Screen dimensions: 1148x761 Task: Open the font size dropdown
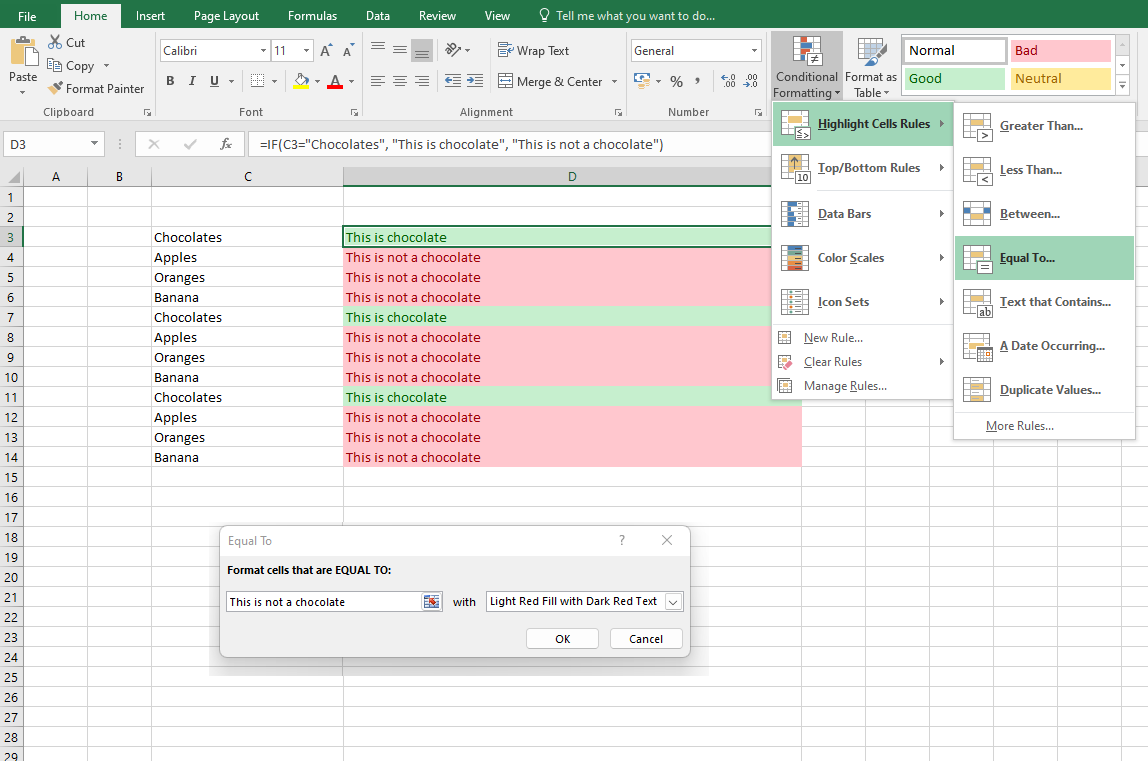[x=304, y=50]
